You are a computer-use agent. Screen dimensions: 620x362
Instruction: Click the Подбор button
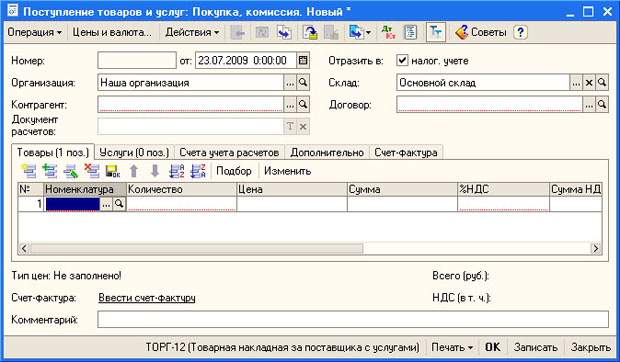(x=234, y=171)
